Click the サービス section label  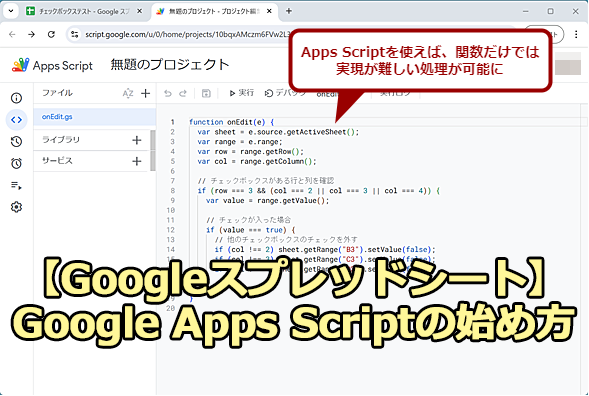coord(57,161)
